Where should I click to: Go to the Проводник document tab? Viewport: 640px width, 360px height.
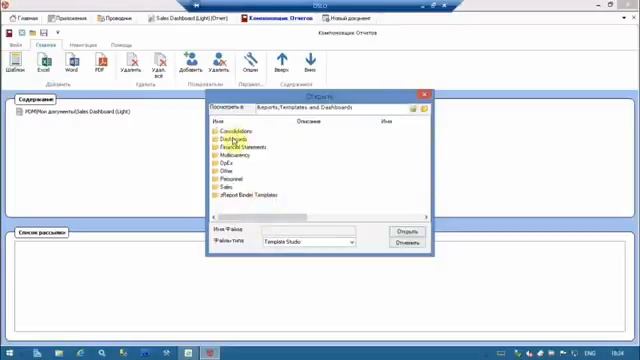click(x=115, y=18)
